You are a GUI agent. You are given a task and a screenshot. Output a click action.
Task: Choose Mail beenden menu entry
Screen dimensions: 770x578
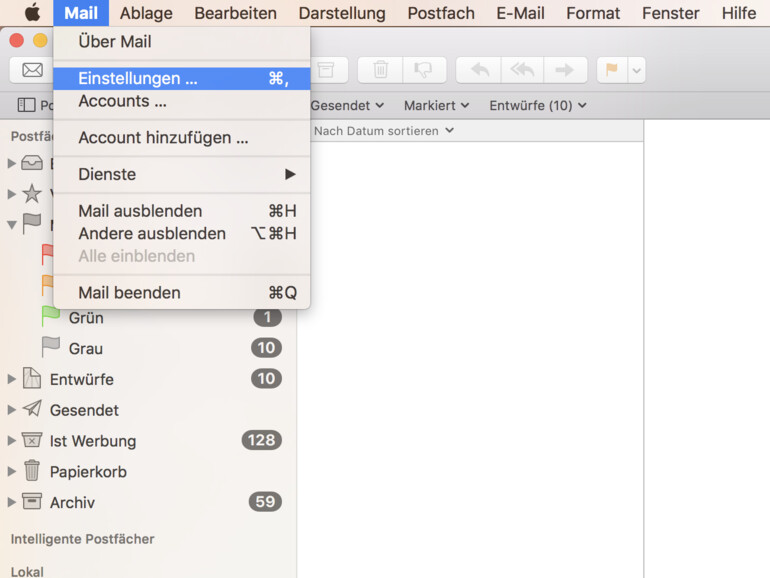(182, 293)
